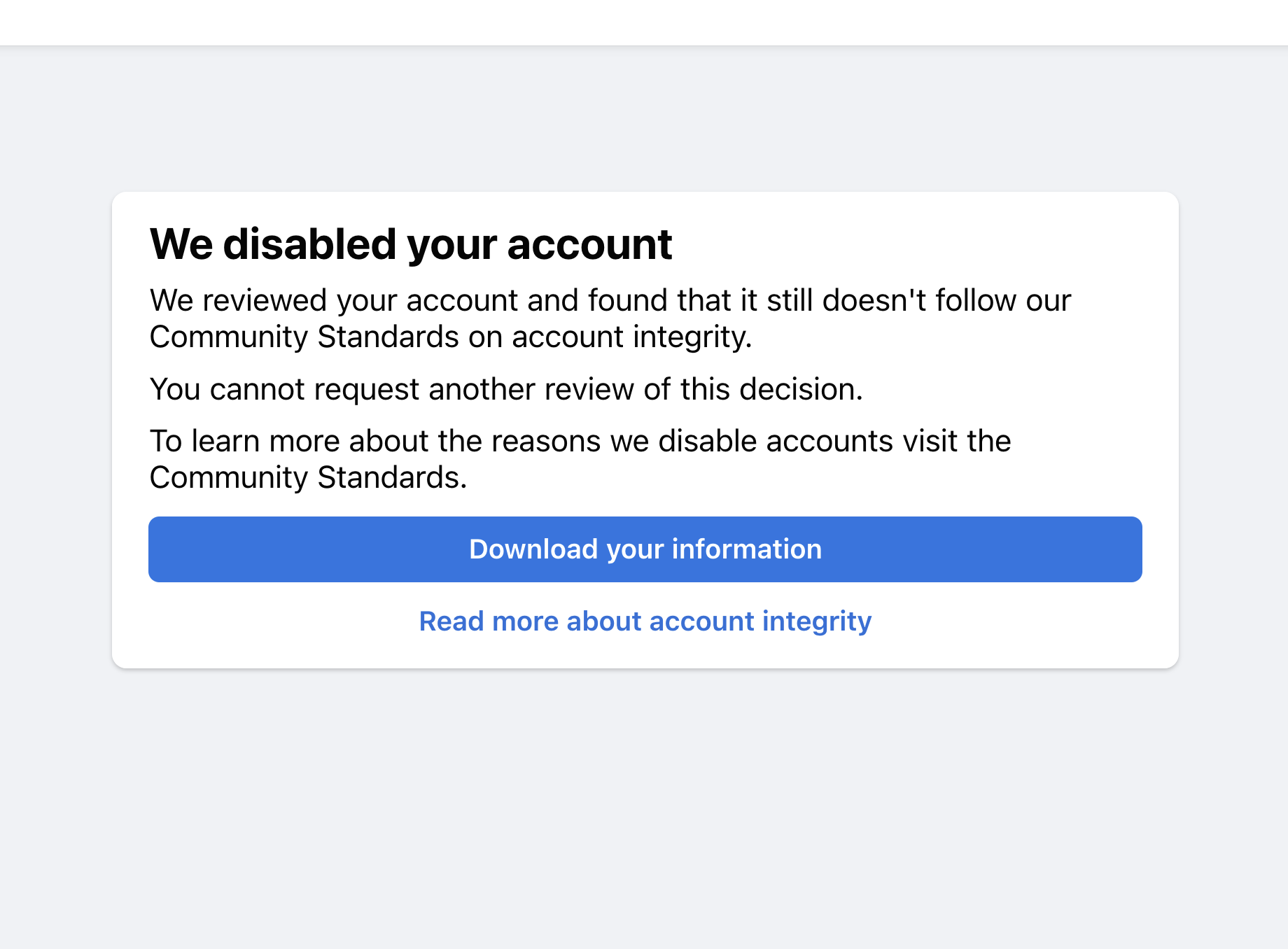
Task: Click the word 'Download' on the blue button
Action: pos(533,549)
